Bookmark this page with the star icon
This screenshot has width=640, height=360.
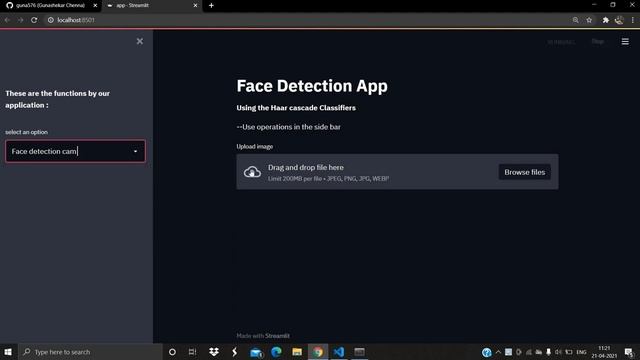589,20
